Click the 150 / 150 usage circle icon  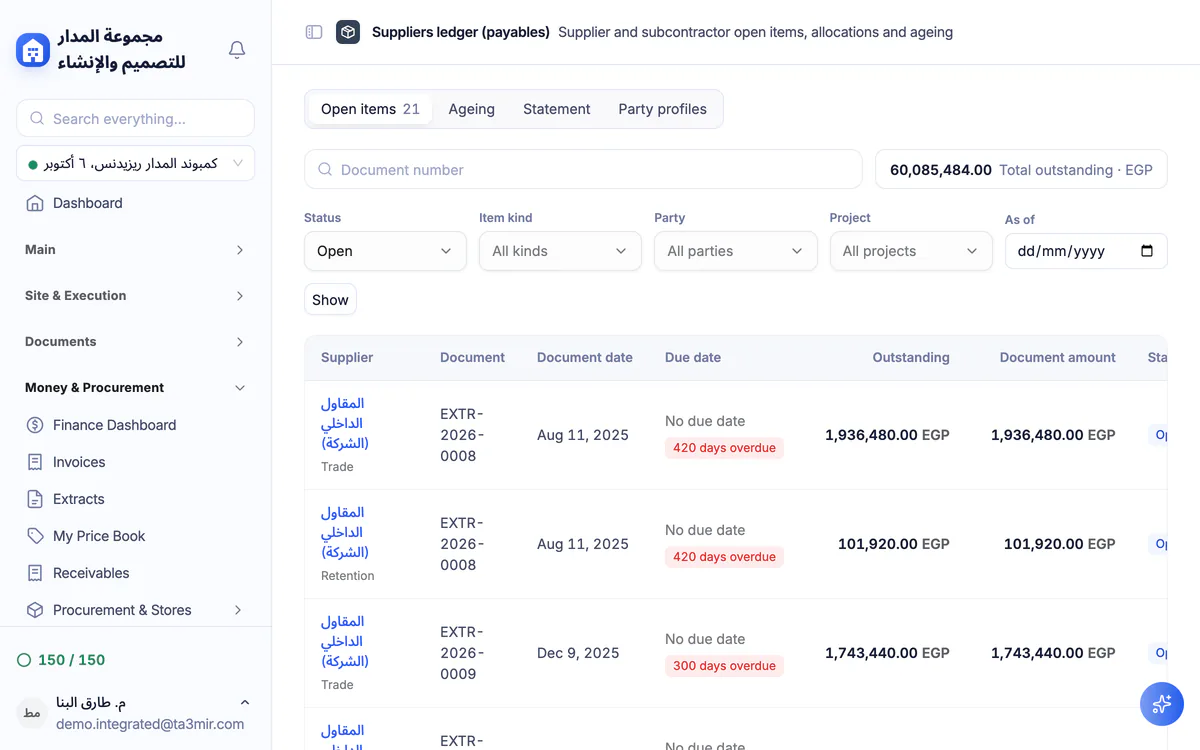(24, 660)
